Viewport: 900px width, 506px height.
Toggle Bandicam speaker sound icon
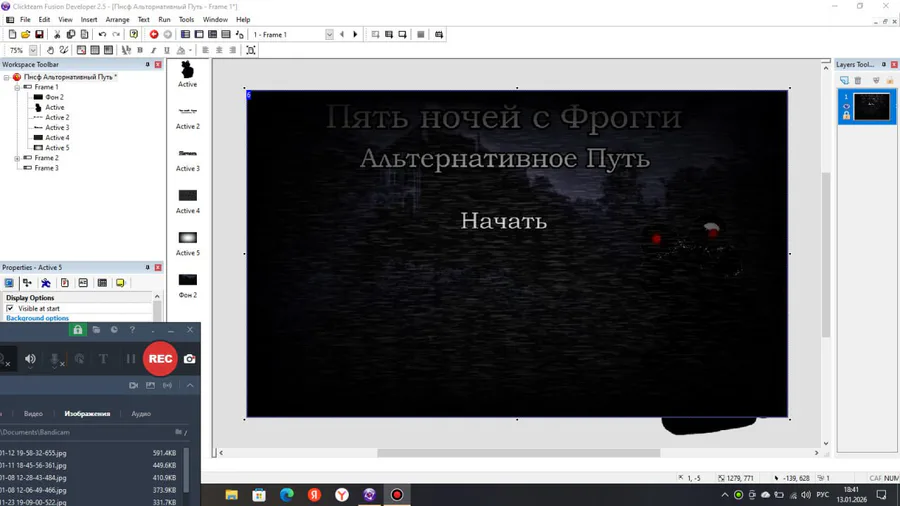coord(30,359)
